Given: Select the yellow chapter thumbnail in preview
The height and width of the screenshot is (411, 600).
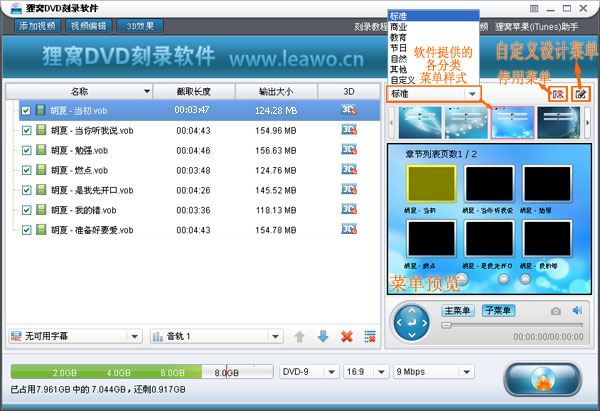Looking at the screenshot, I should pos(431,183).
